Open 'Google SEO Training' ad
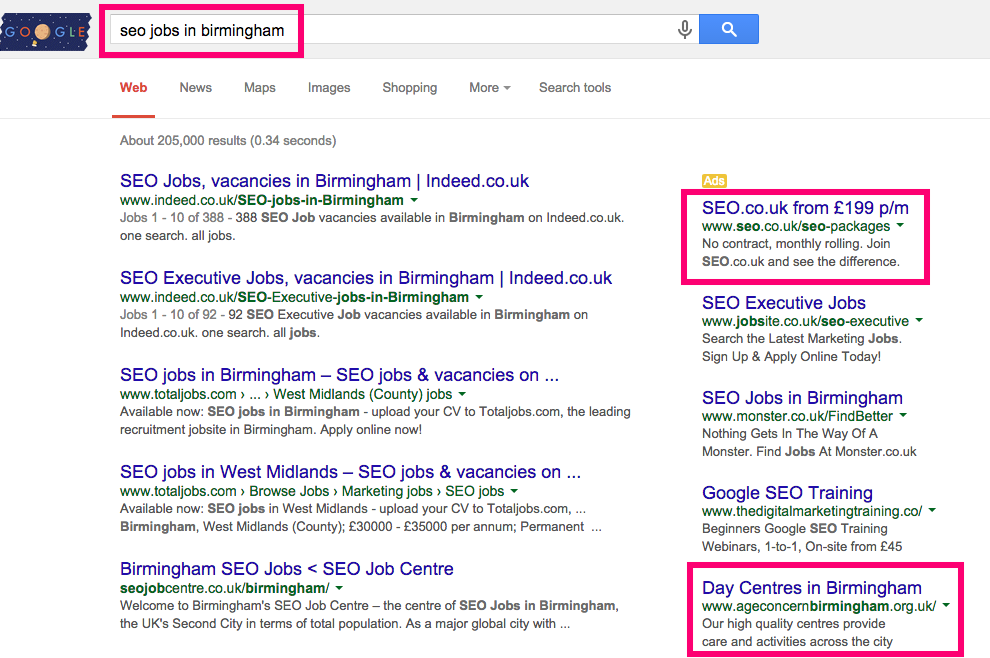The width and height of the screenshot is (990, 658). pos(787,493)
